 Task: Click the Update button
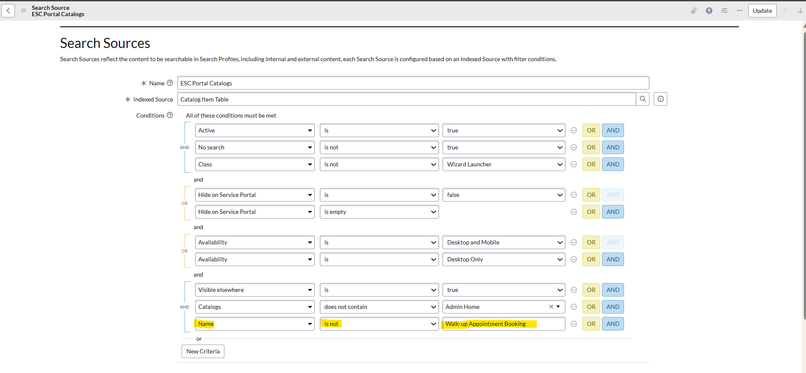pos(762,11)
